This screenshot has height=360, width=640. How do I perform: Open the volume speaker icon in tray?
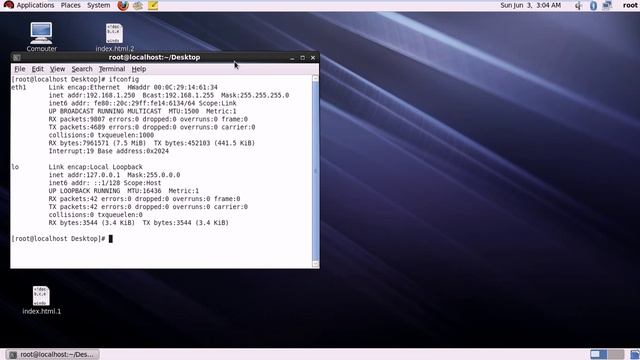[x=578, y=6]
